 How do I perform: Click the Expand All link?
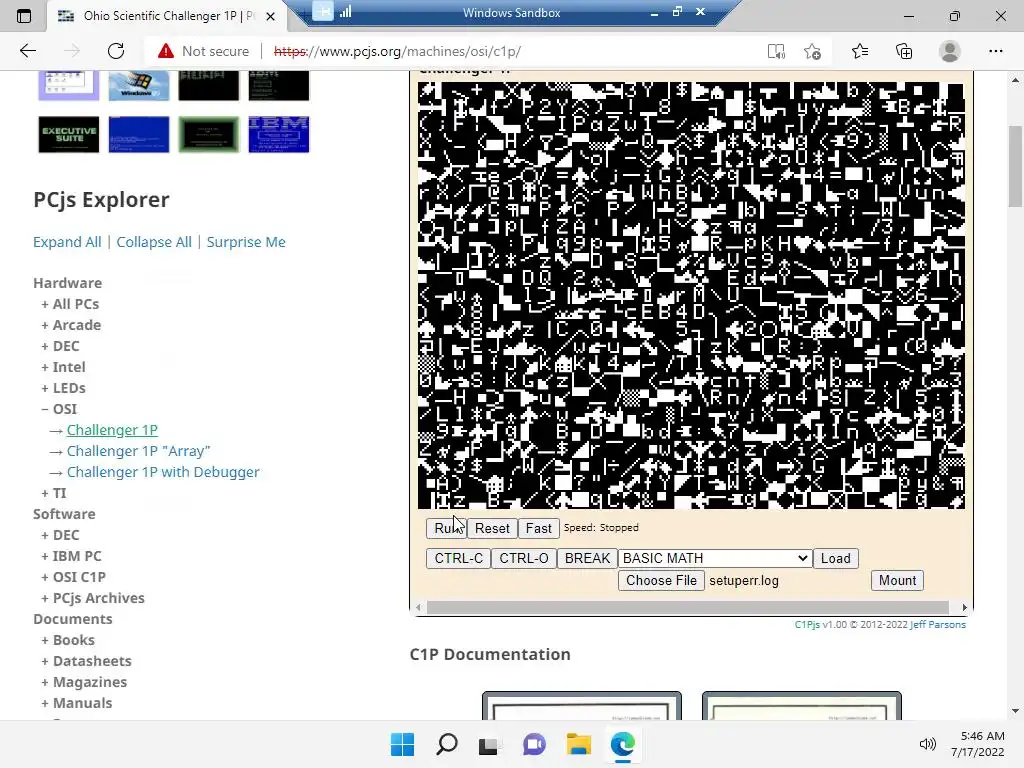[67, 242]
